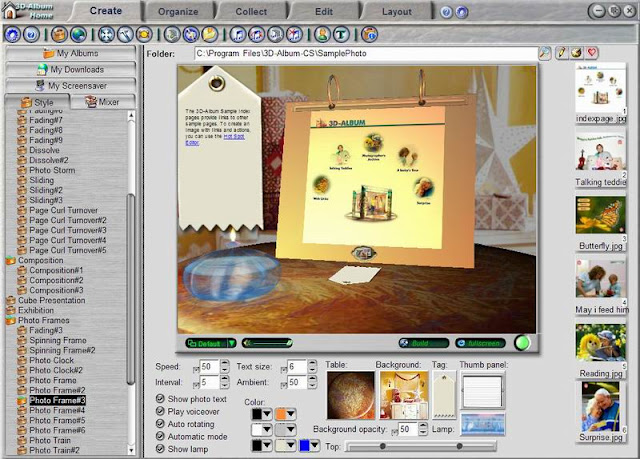The width and height of the screenshot is (640, 459).
Task: Open My Downloads
Action: [x=71, y=70]
